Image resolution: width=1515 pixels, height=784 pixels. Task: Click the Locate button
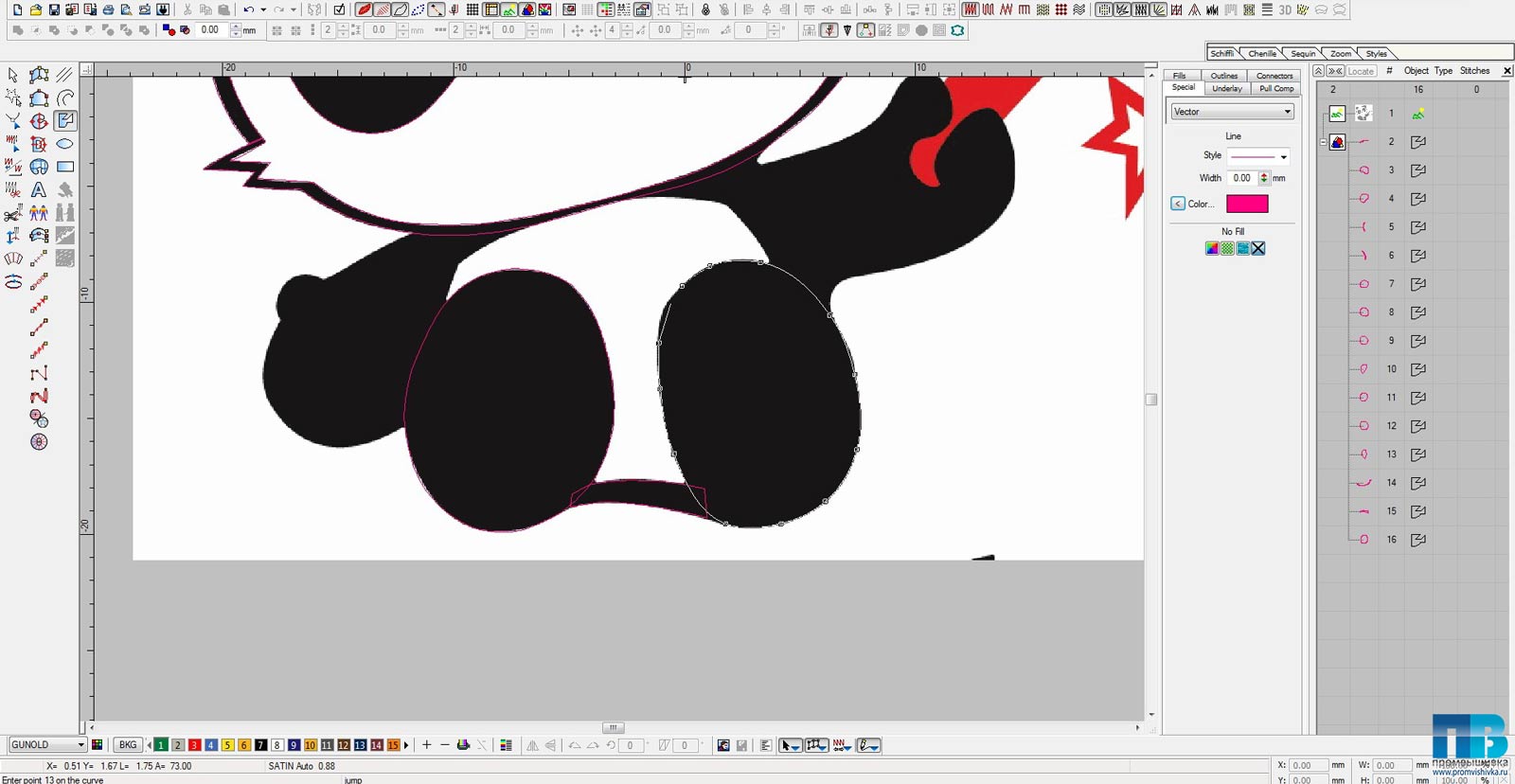[1361, 71]
